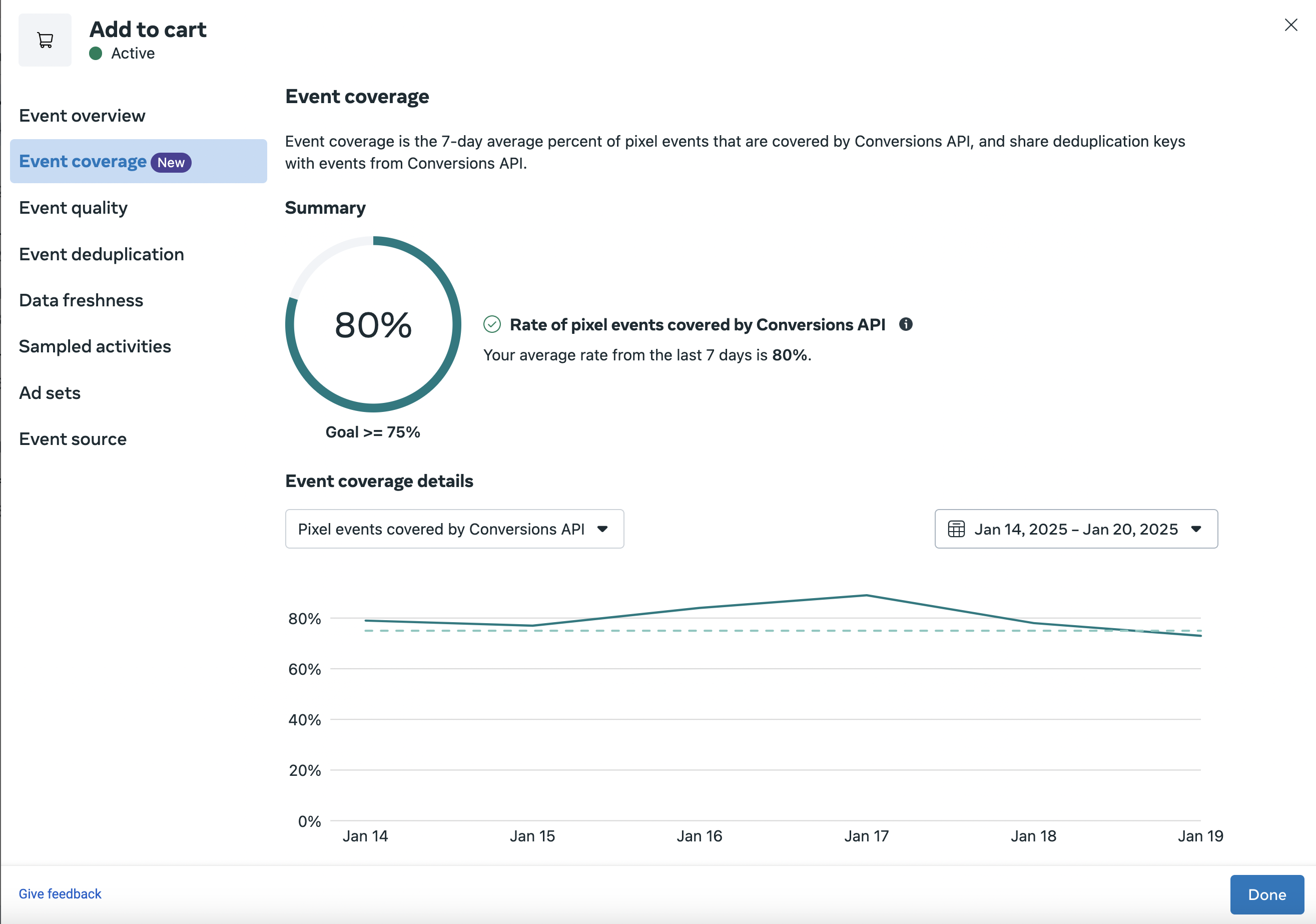Click the Goal >= 75% label
This screenshot has width=1316, height=924.
(373, 432)
